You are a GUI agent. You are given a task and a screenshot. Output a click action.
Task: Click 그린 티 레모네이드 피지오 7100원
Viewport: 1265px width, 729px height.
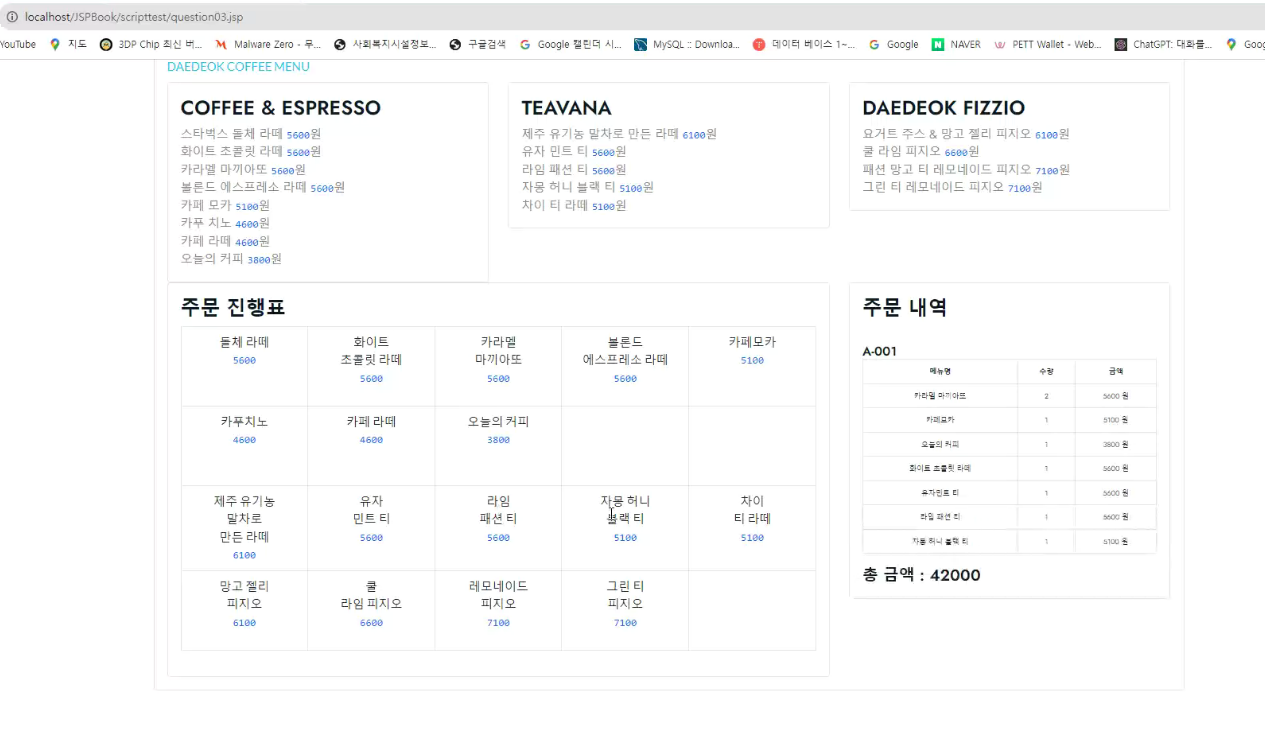coord(953,187)
